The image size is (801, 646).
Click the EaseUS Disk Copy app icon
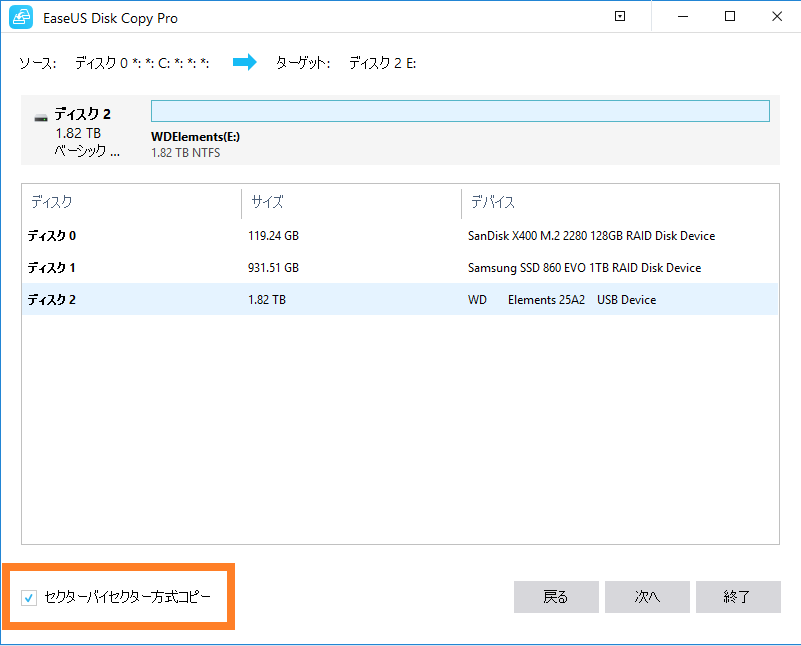pyautogui.click(x=21, y=17)
